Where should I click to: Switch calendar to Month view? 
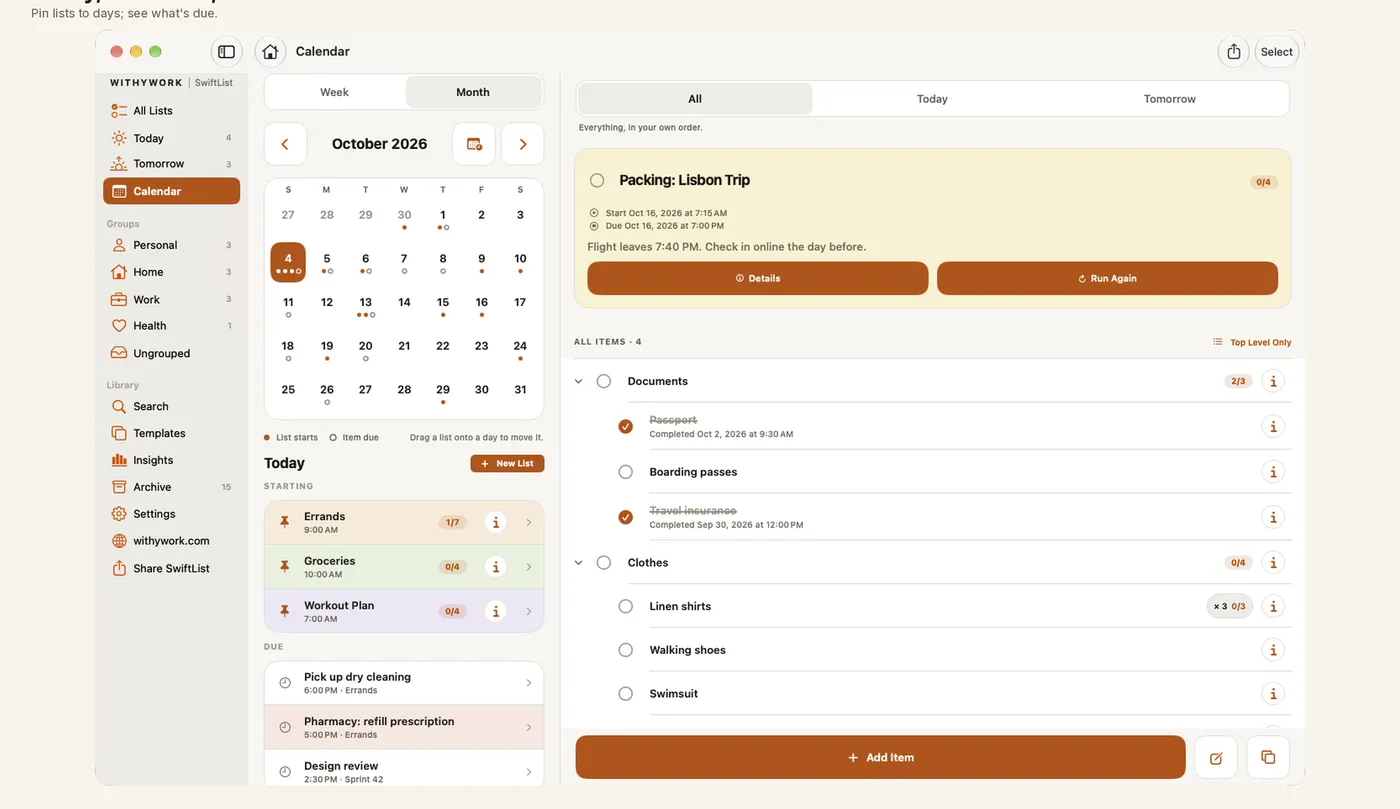click(473, 92)
